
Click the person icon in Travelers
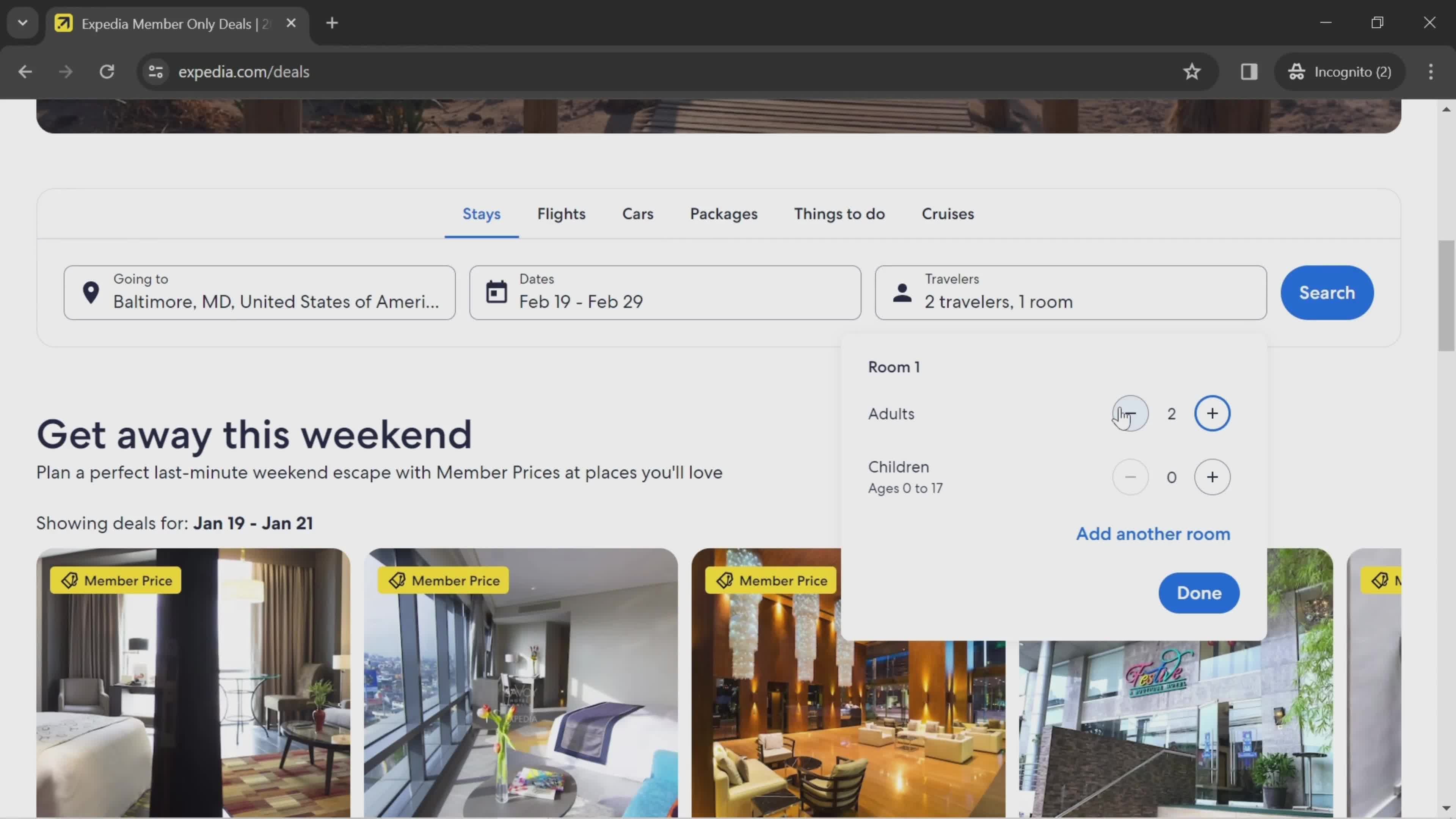[x=902, y=293]
